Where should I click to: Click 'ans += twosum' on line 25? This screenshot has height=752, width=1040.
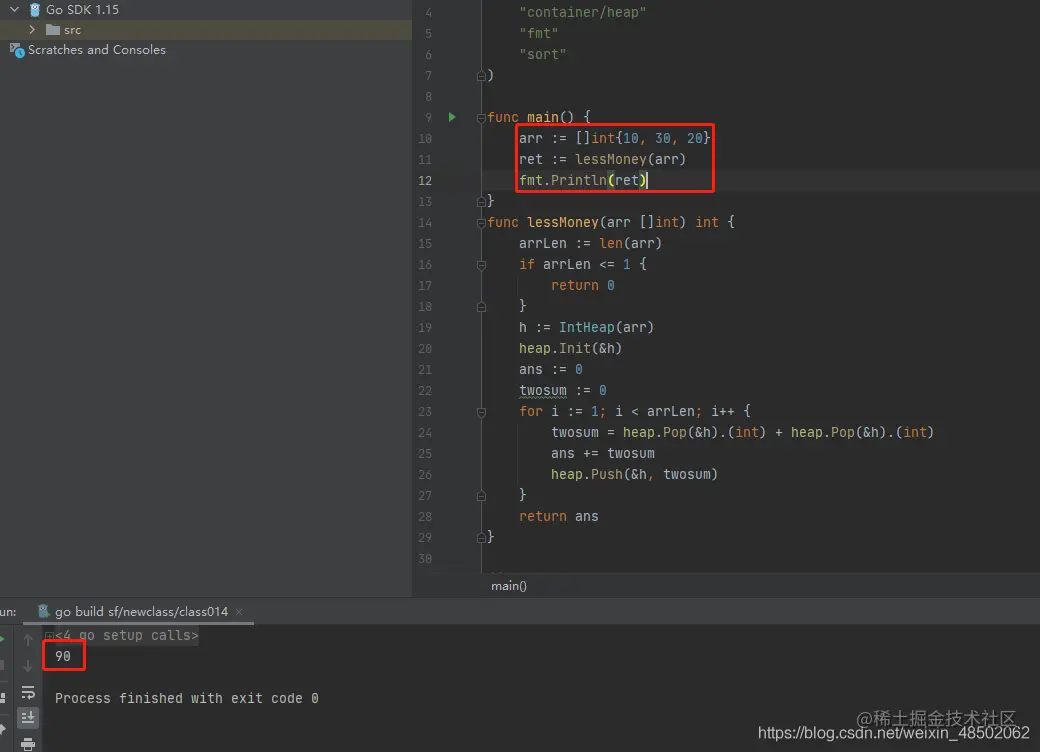point(602,454)
